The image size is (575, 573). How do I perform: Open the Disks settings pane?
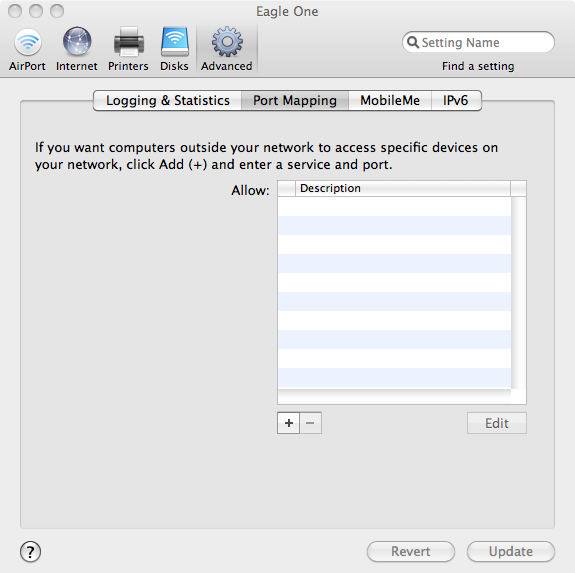175,49
